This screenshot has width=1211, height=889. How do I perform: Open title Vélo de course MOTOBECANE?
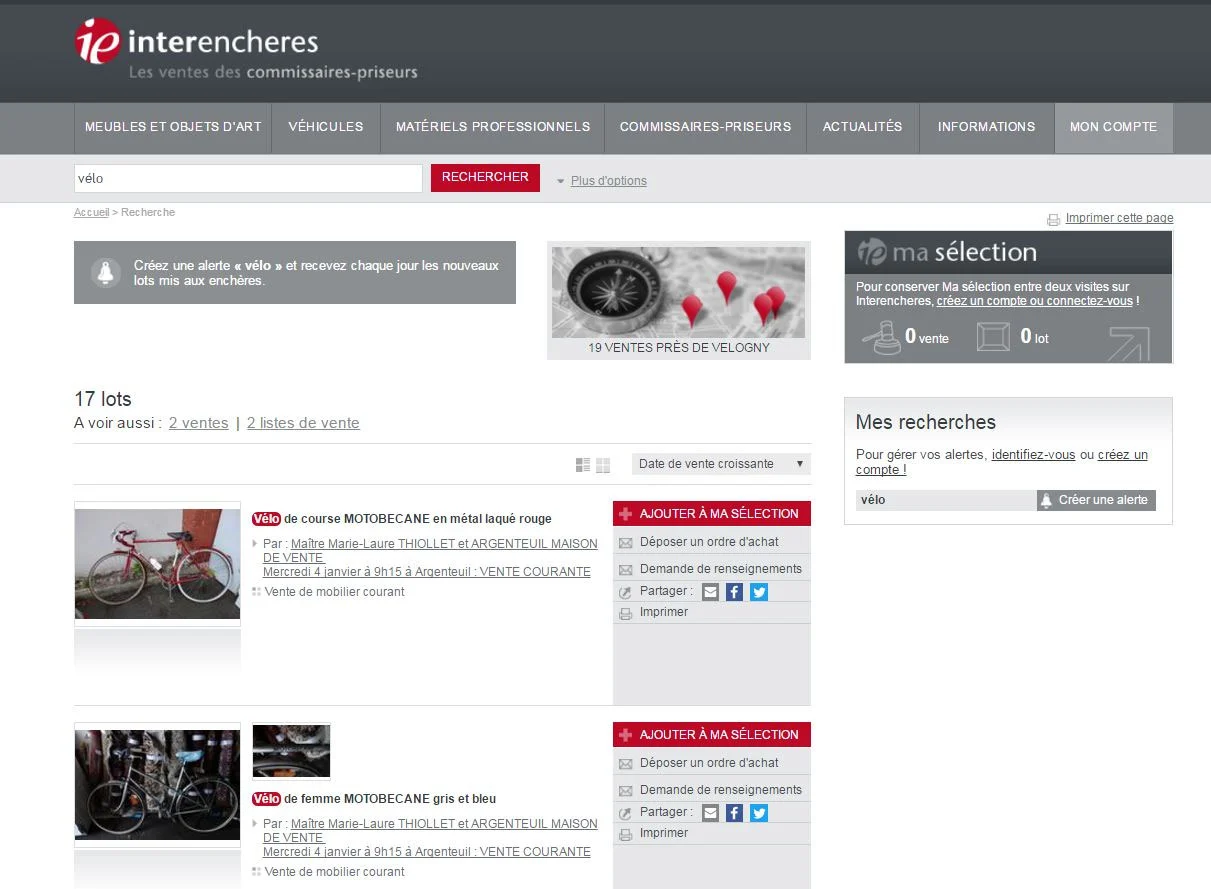point(402,519)
